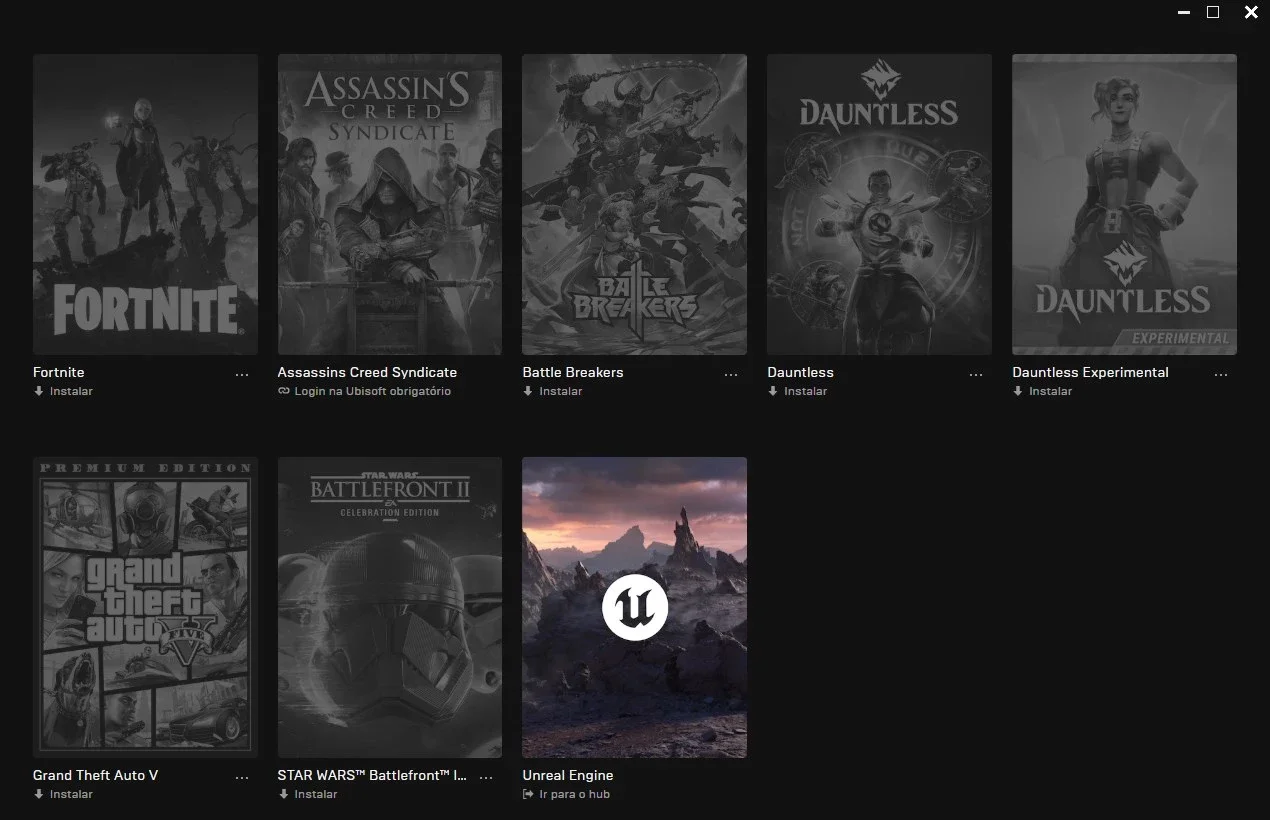1270x820 pixels.
Task: Click Instalar under the Dauntless title
Action: pos(797,391)
